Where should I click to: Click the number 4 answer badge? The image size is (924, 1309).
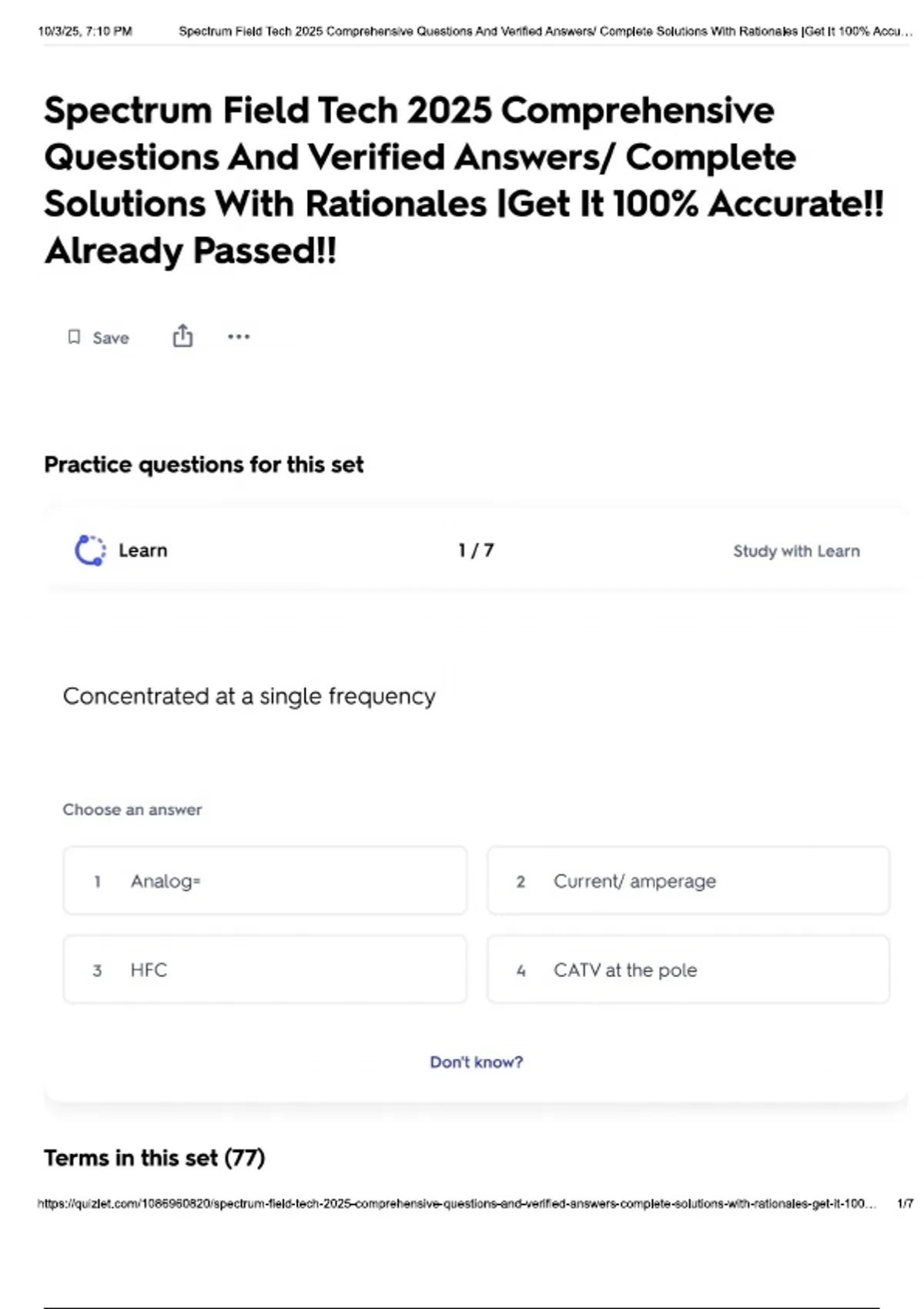pyautogui.click(x=521, y=970)
